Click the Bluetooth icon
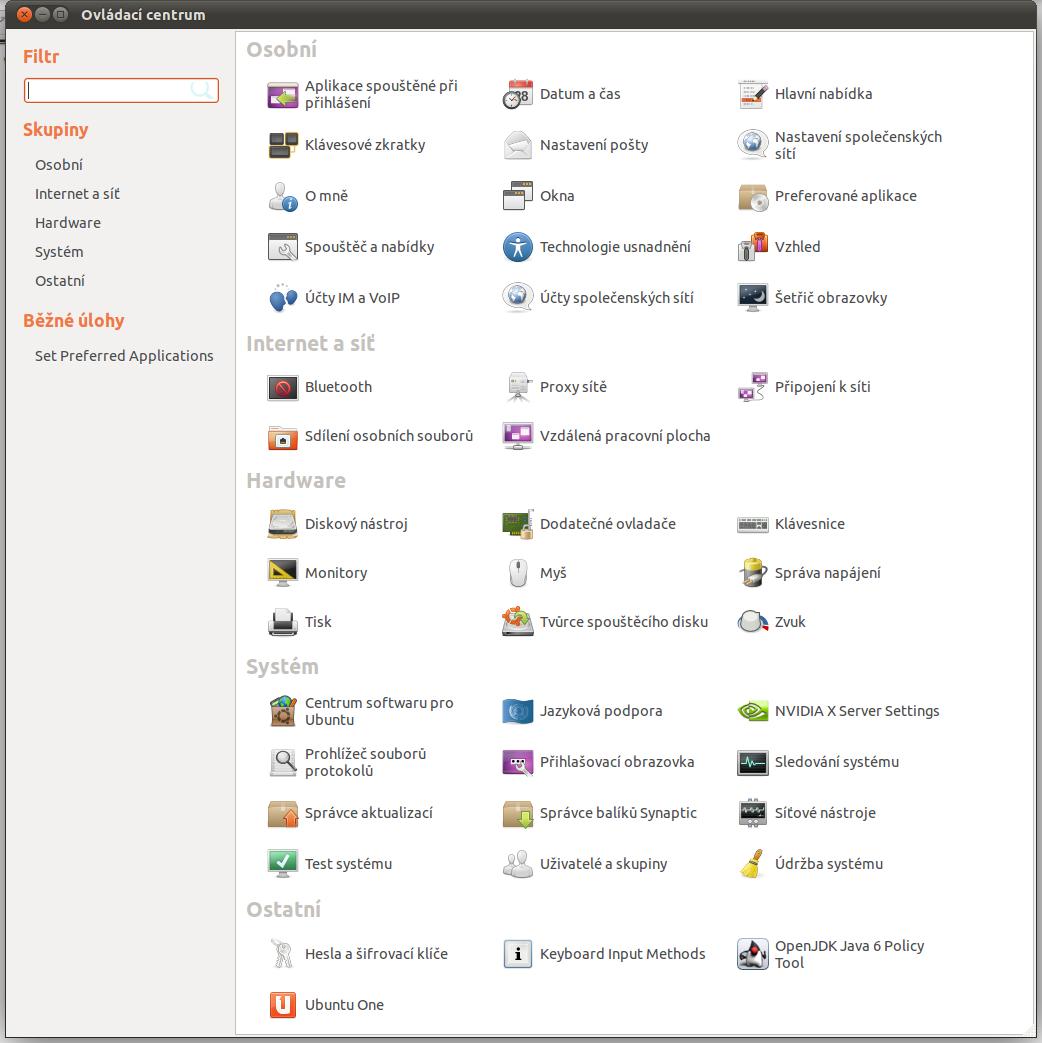Image resolution: width=1042 pixels, height=1043 pixels. point(283,387)
